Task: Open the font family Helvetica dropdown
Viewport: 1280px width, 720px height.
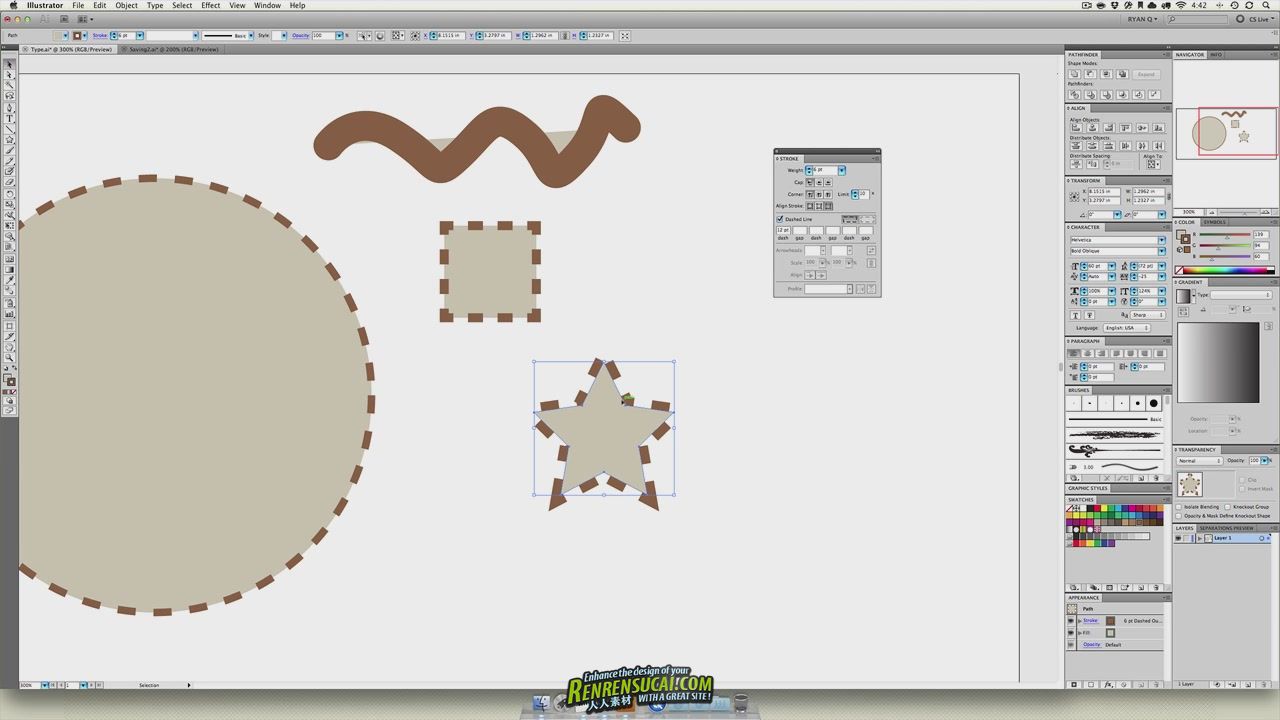Action: point(1162,240)
